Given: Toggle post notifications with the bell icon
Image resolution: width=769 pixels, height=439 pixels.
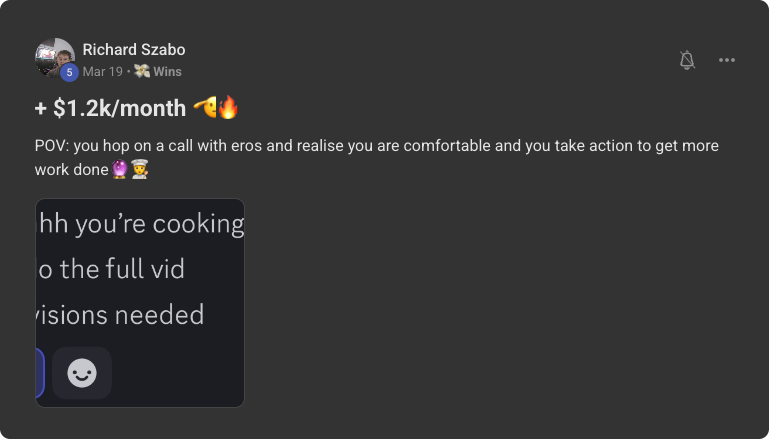Looking at the screenshot, I should tap(687, 60).
